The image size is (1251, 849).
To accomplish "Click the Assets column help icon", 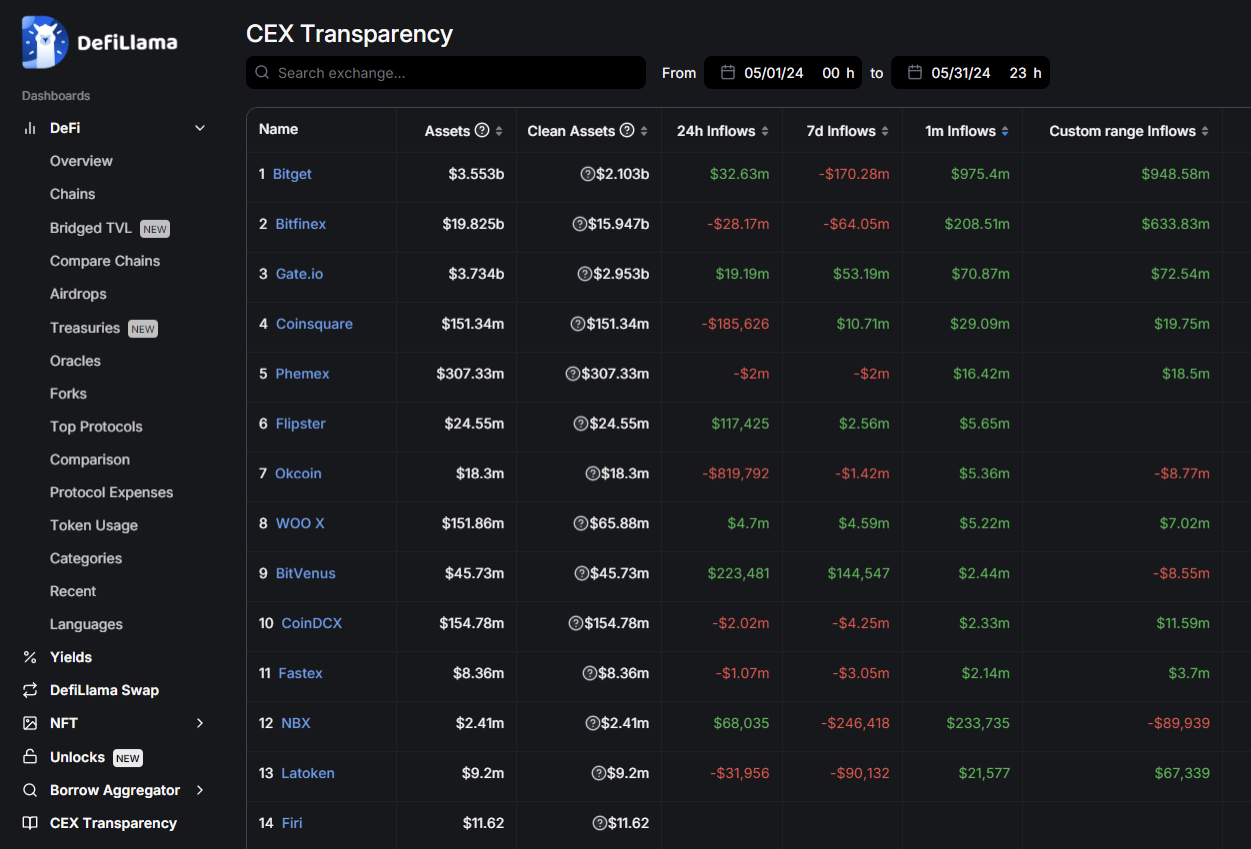I will pos(482,131).
